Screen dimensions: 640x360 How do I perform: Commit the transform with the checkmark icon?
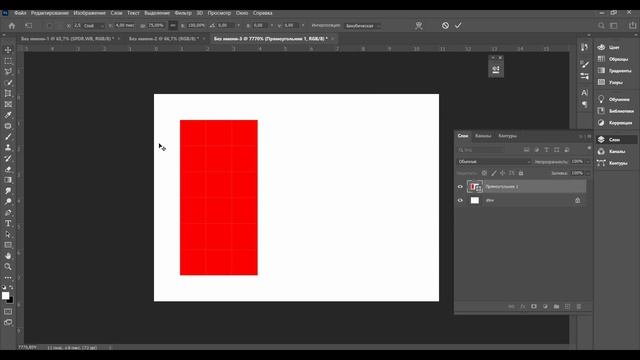pos(458,25)
